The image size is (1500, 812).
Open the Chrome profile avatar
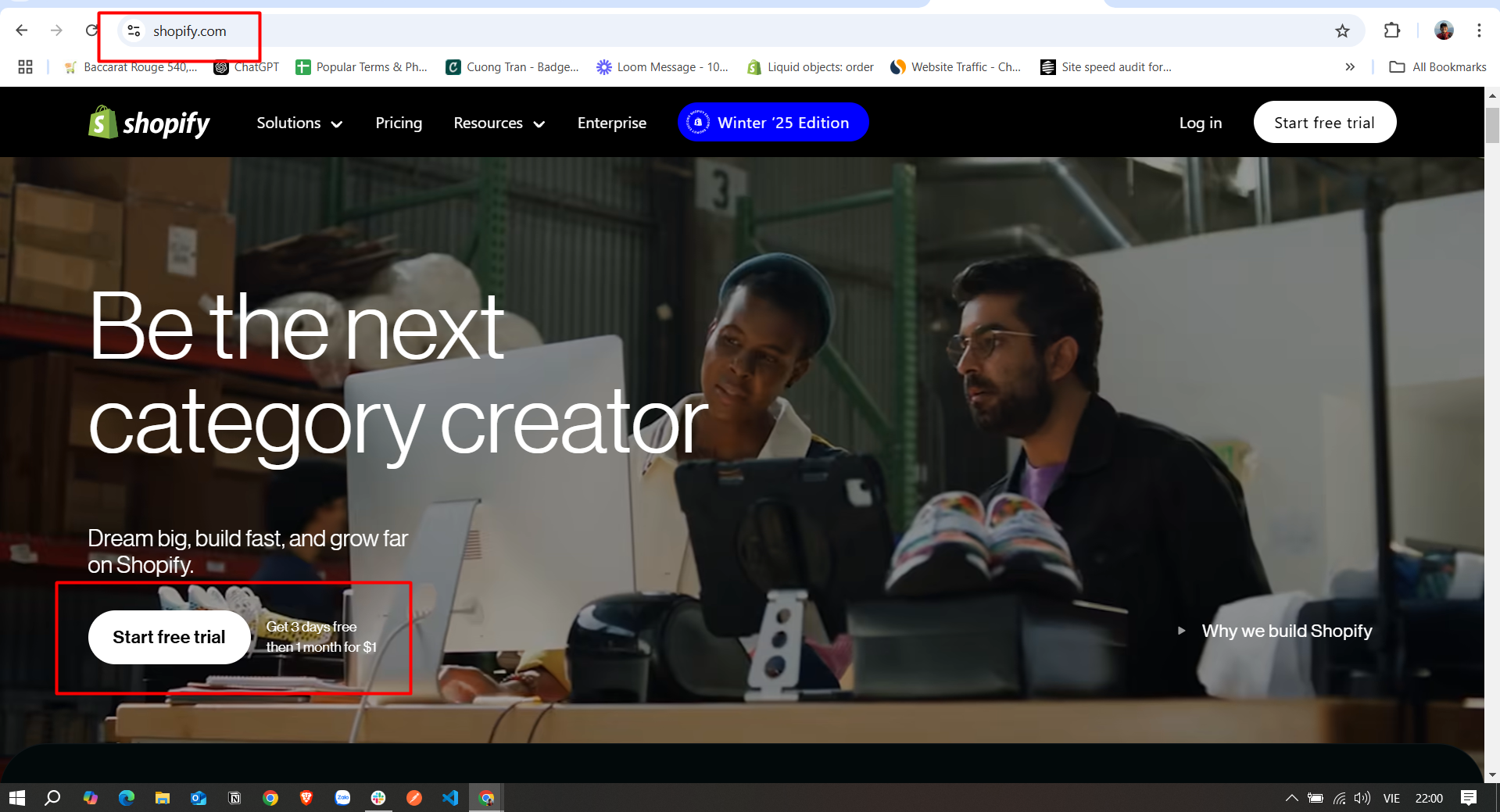[x=1444, y=30]
